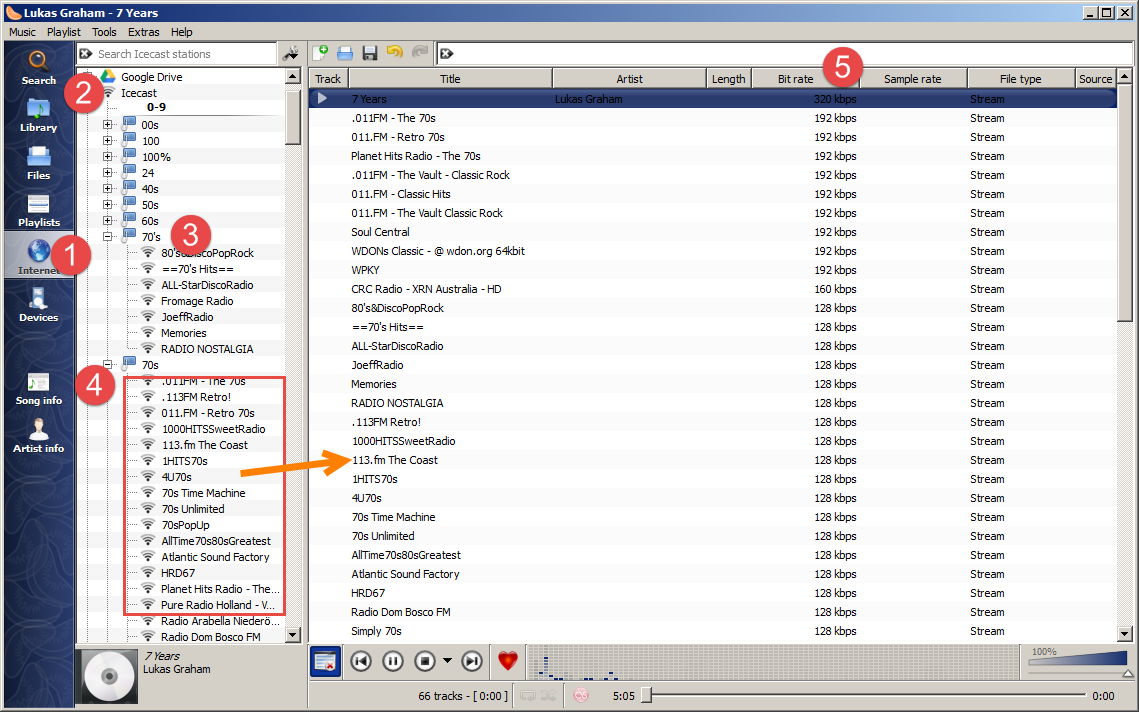Image resolution: width=1139 pixels, height=712 pixels.
Task: Open the Devices sidebar tab
Action: point(38,304)
